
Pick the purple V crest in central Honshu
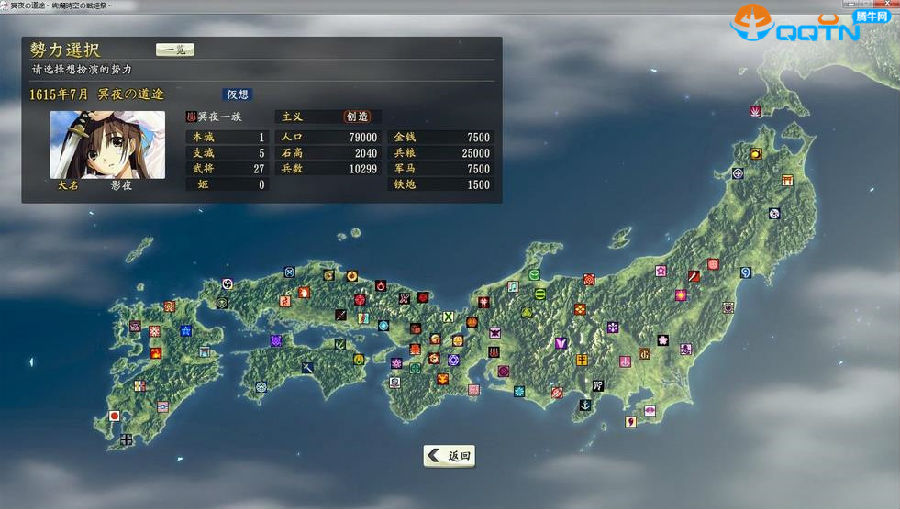coord(561,343)
